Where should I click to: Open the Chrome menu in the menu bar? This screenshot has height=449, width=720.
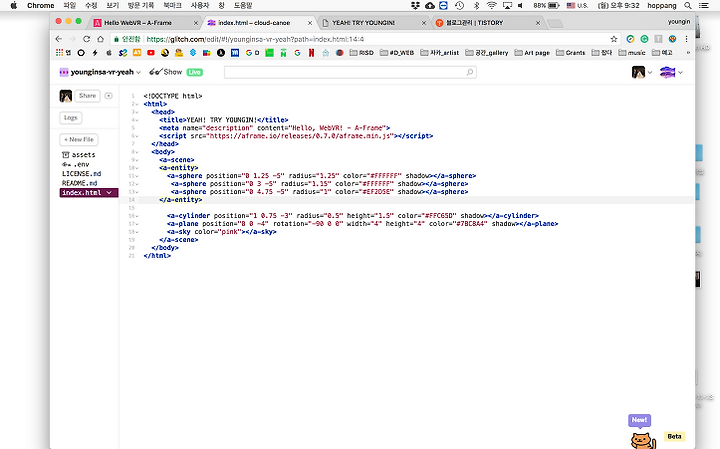point(40,6)
